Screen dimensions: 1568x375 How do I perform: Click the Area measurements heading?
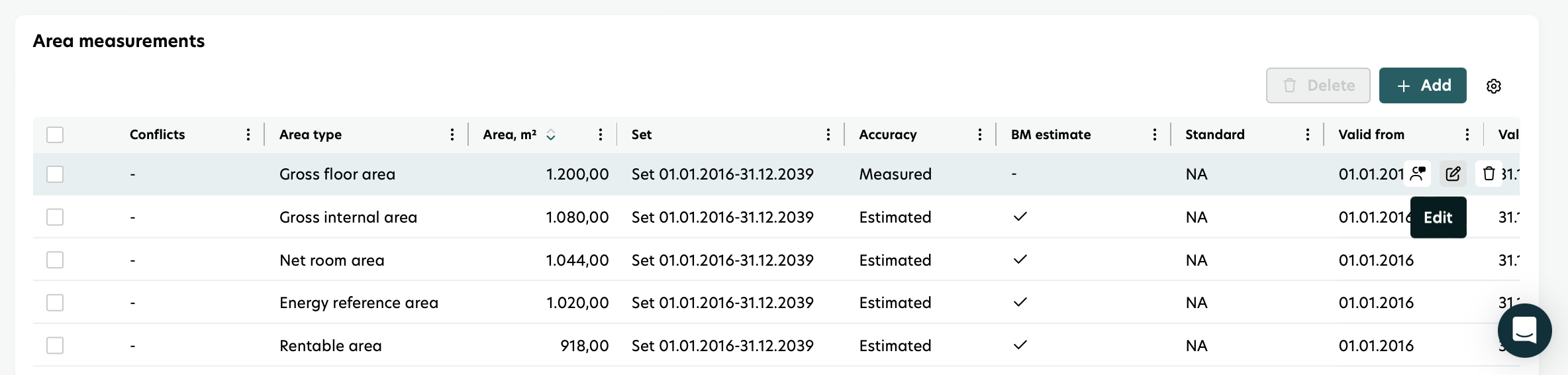pos(119,41)
